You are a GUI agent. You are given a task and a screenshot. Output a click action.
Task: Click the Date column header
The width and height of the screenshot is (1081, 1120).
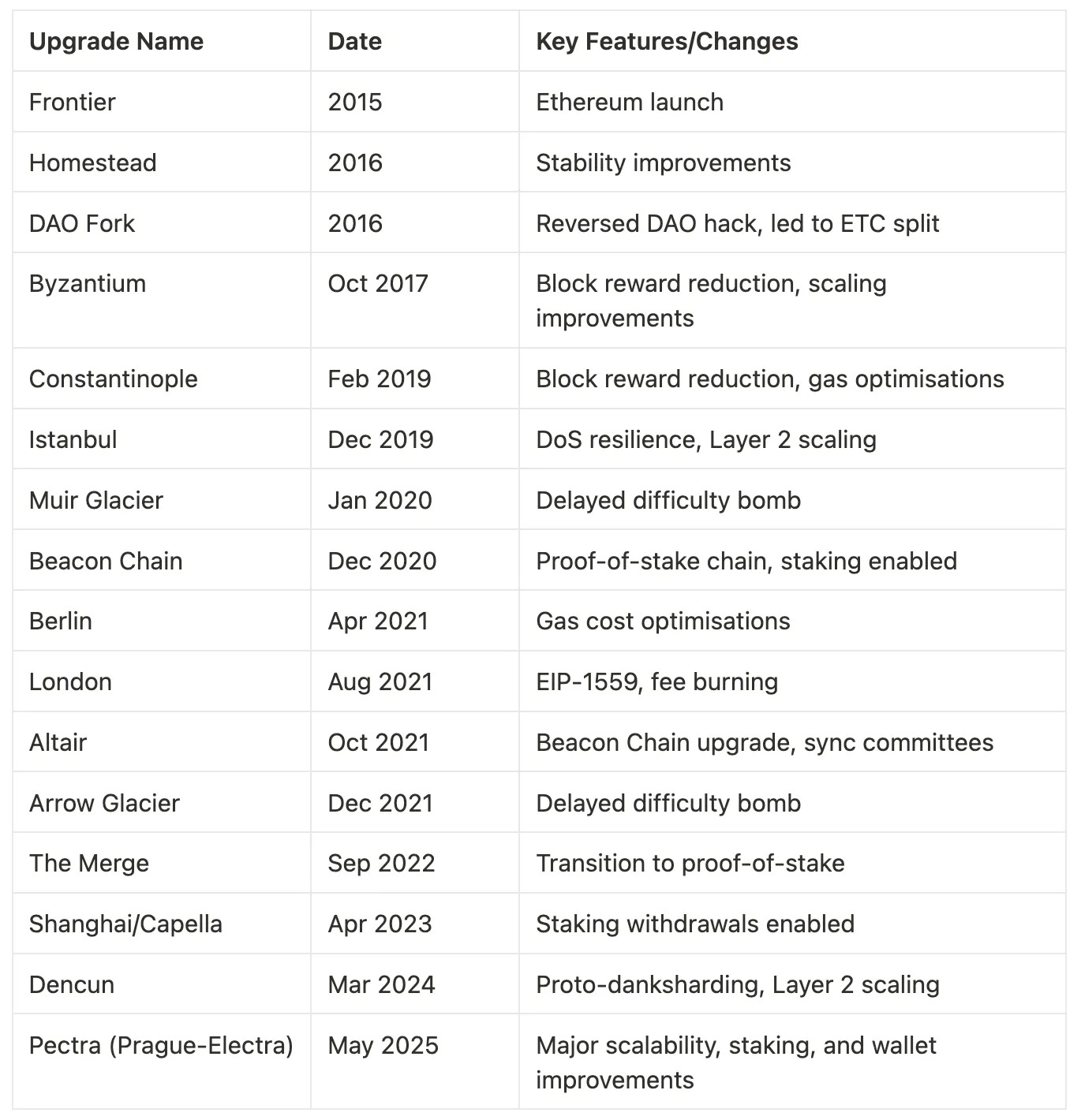(355, 42)
